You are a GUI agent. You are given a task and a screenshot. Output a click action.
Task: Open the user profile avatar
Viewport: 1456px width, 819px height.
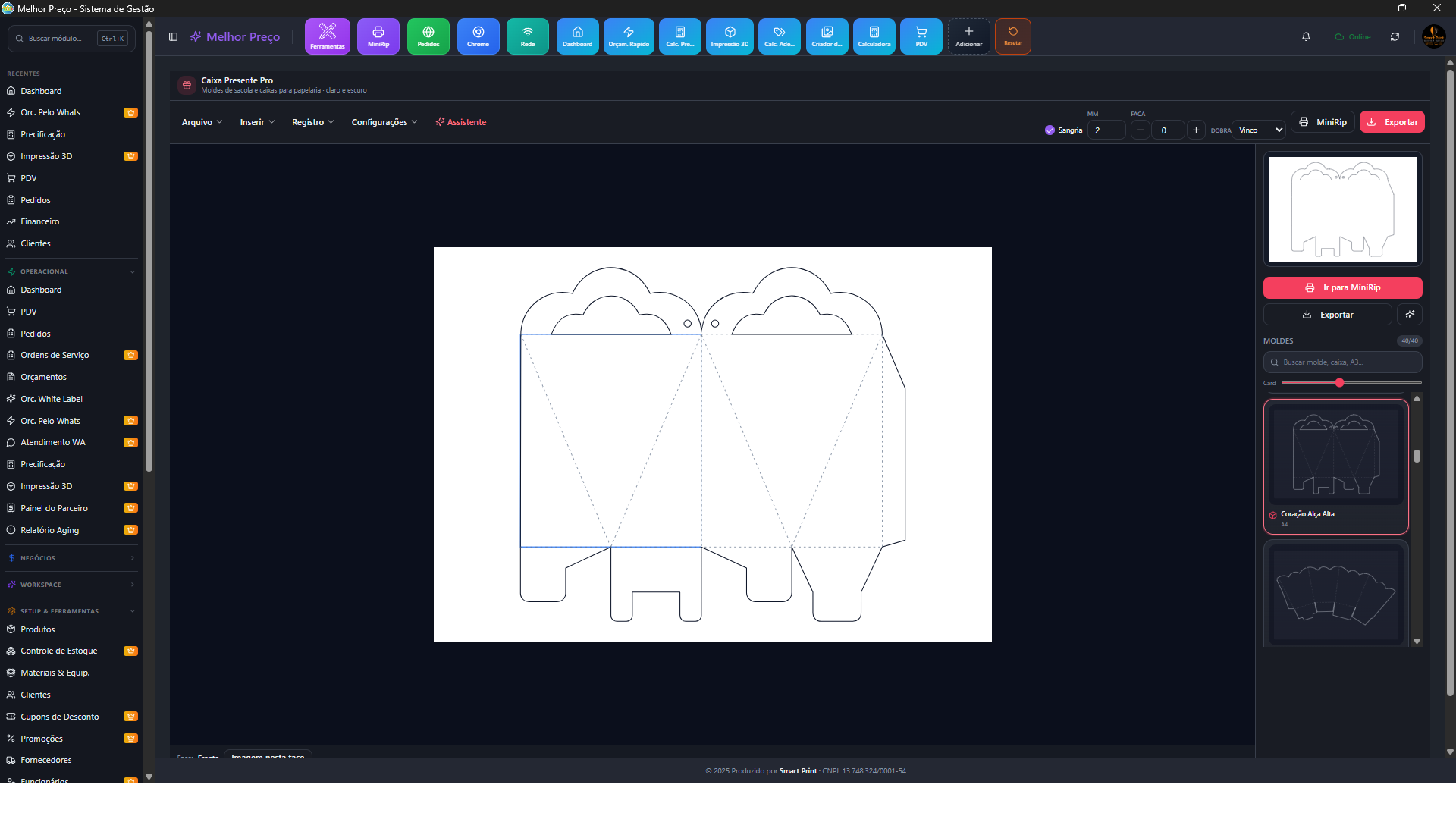[1433, 36]
